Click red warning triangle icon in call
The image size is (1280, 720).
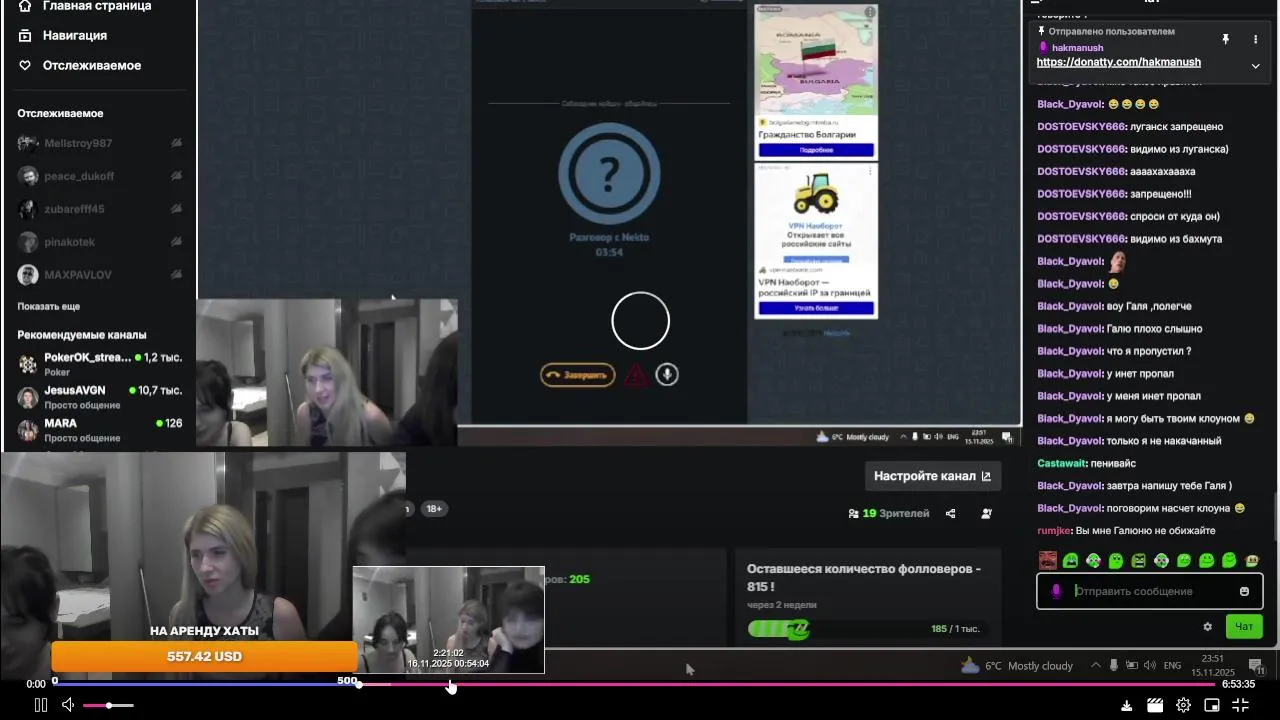[636, 375]
